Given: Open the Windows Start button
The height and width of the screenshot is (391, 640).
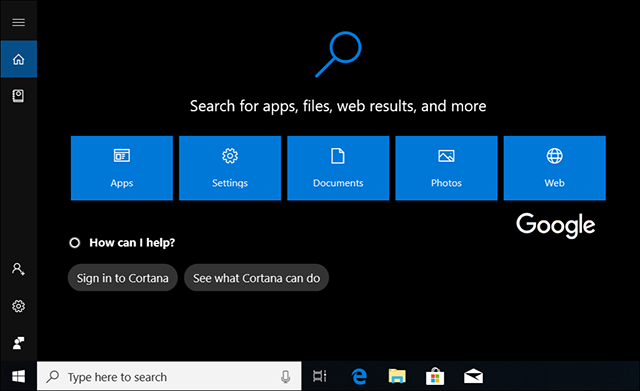Looking at the screenshot, I should (18, 376).
